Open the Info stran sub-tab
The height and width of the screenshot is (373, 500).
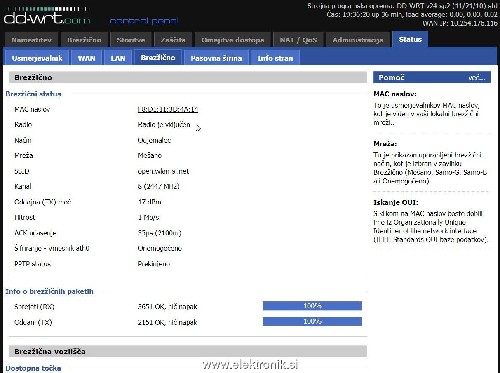click(275, 58)
